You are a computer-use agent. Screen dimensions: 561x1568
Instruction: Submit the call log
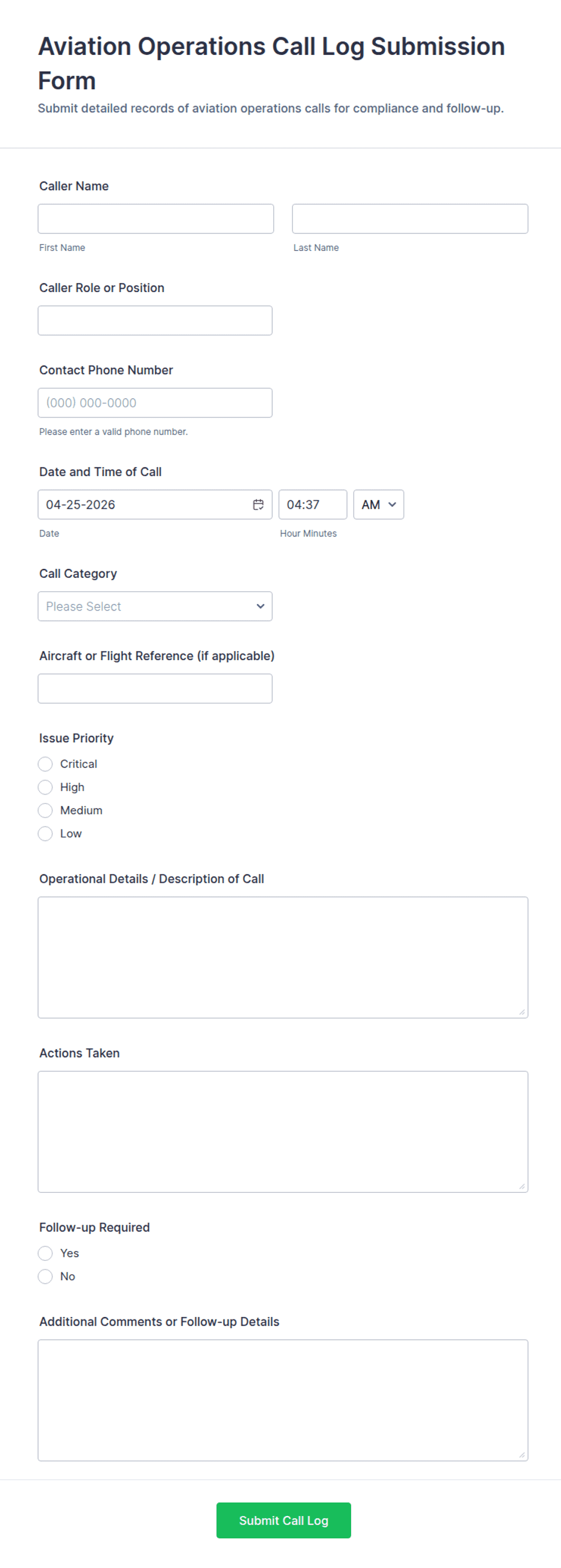tap(284, 1520)
